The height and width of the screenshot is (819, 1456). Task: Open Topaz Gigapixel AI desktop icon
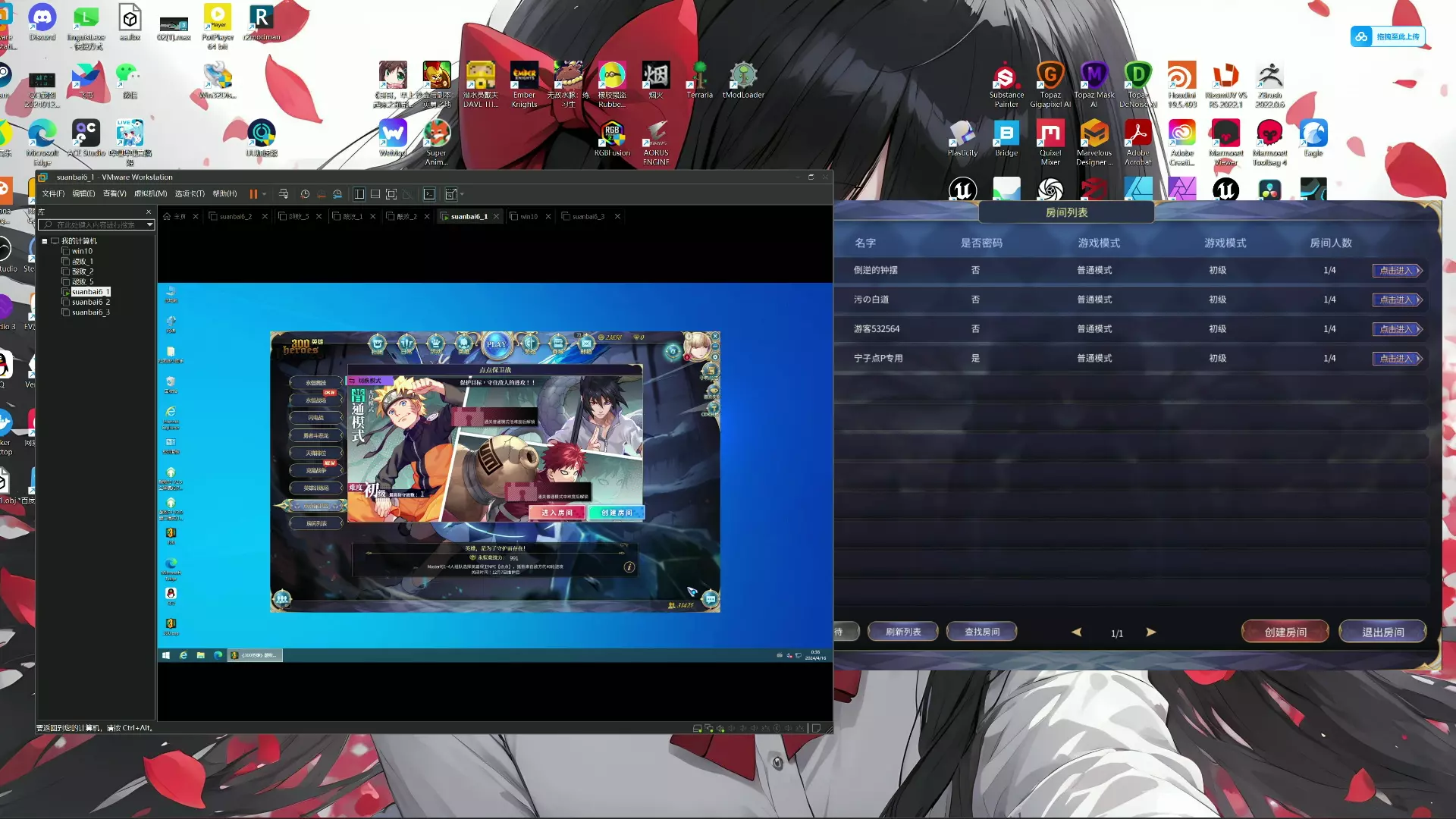tap(1050, 84)
